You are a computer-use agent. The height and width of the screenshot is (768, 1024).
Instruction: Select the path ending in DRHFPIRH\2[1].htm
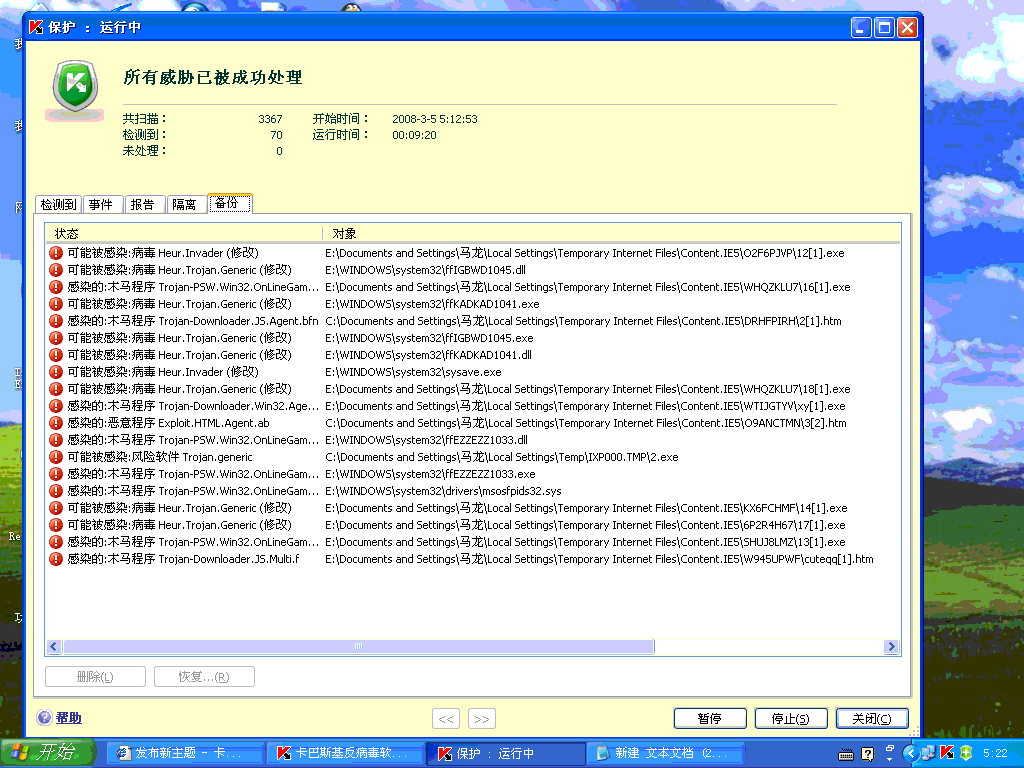pos(583,321)
